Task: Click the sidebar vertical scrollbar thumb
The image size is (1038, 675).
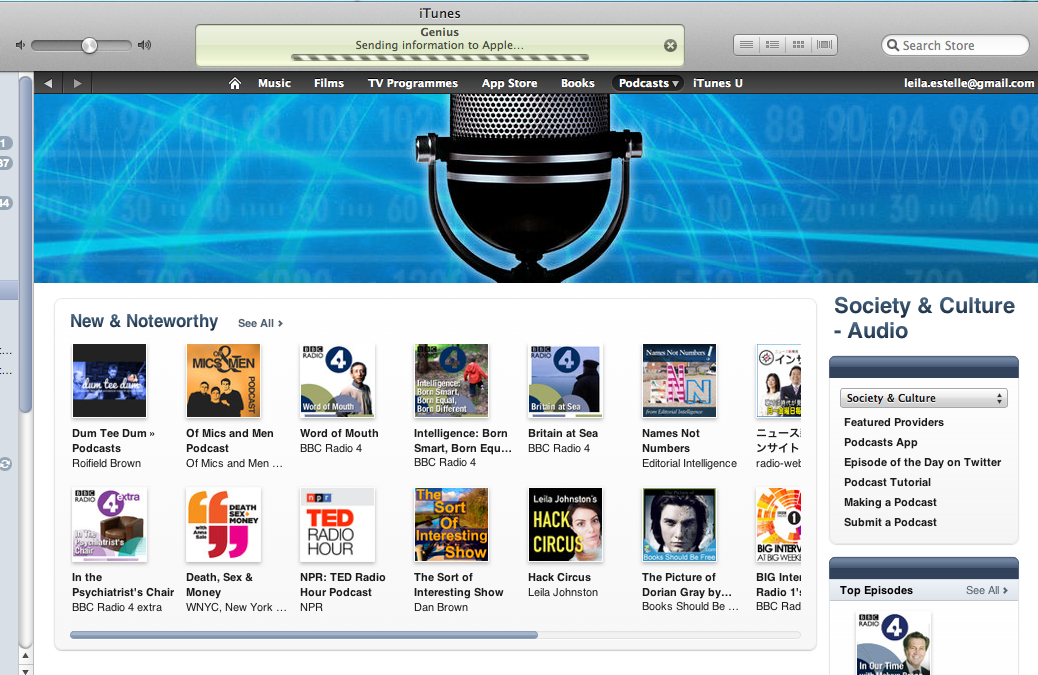Action: pos(25,244)
